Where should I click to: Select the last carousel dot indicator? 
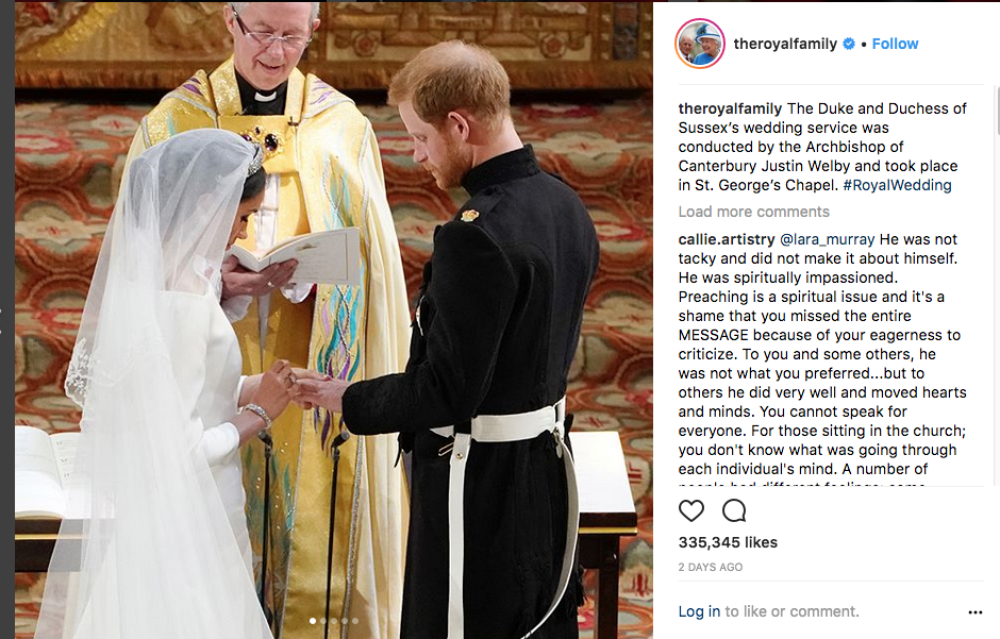(x=355, y=621)
